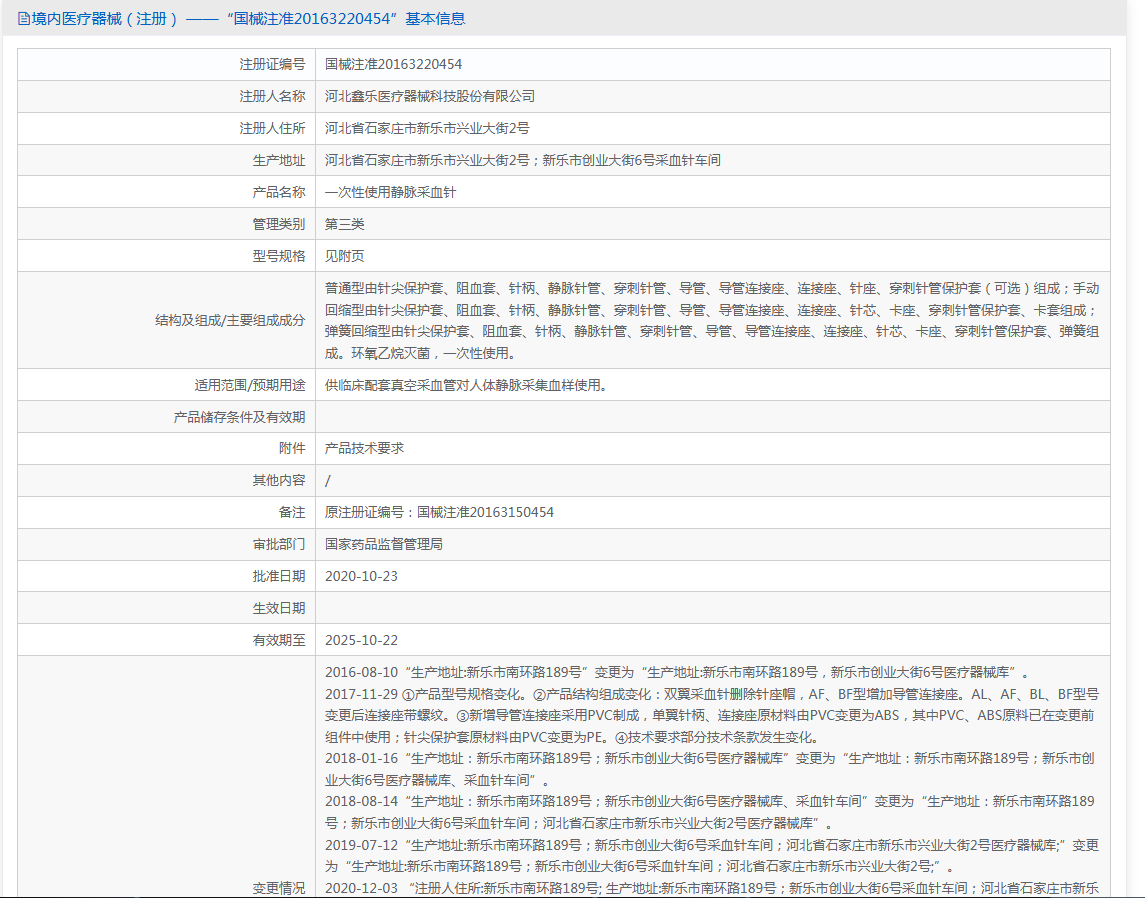The width and height of the screenshot is (1145, 898).
Task: Select the value 第三类
Action: (345, 224)
